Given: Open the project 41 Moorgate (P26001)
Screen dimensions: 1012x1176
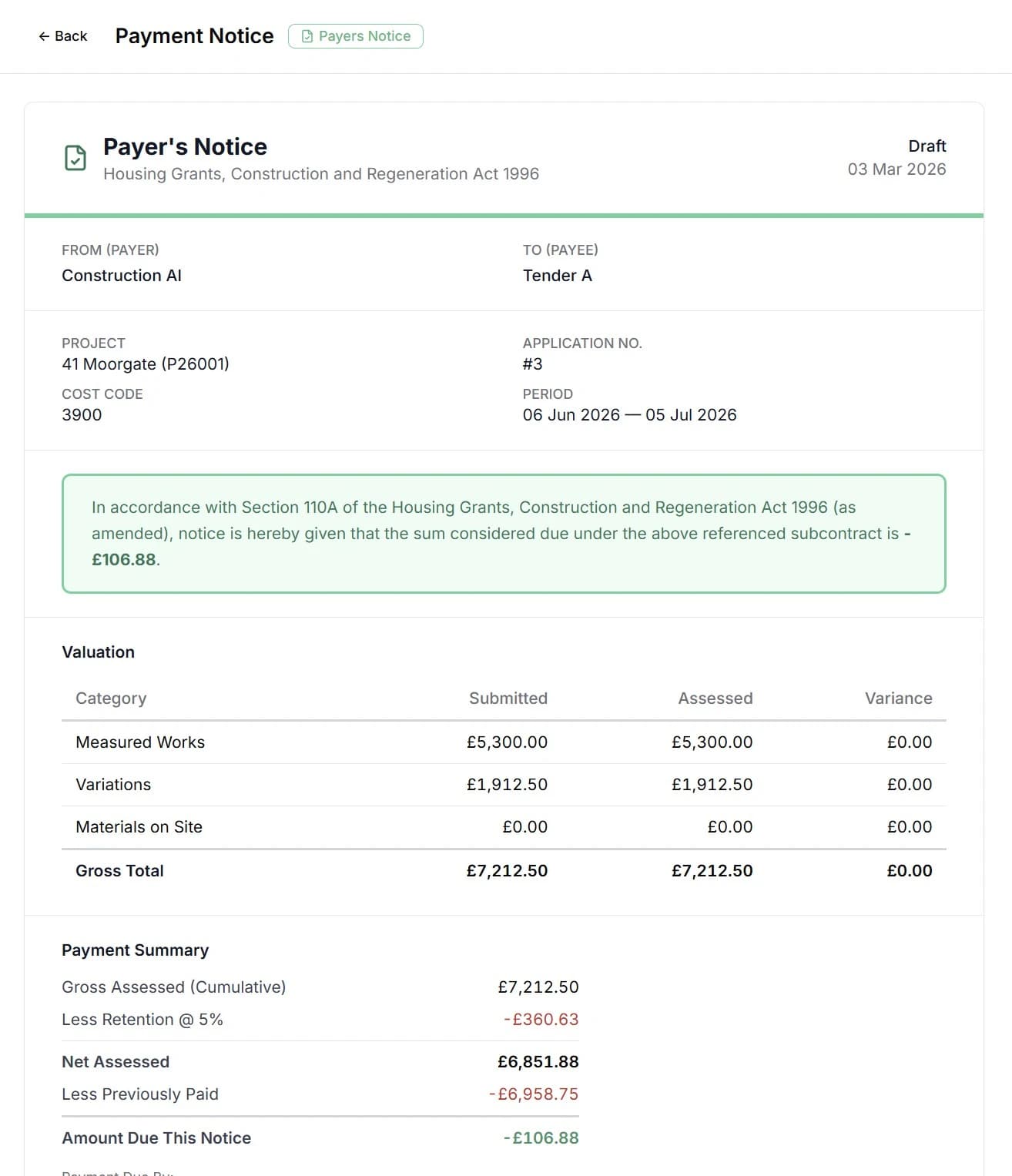Looking at the screenshot, I should 146,364.
